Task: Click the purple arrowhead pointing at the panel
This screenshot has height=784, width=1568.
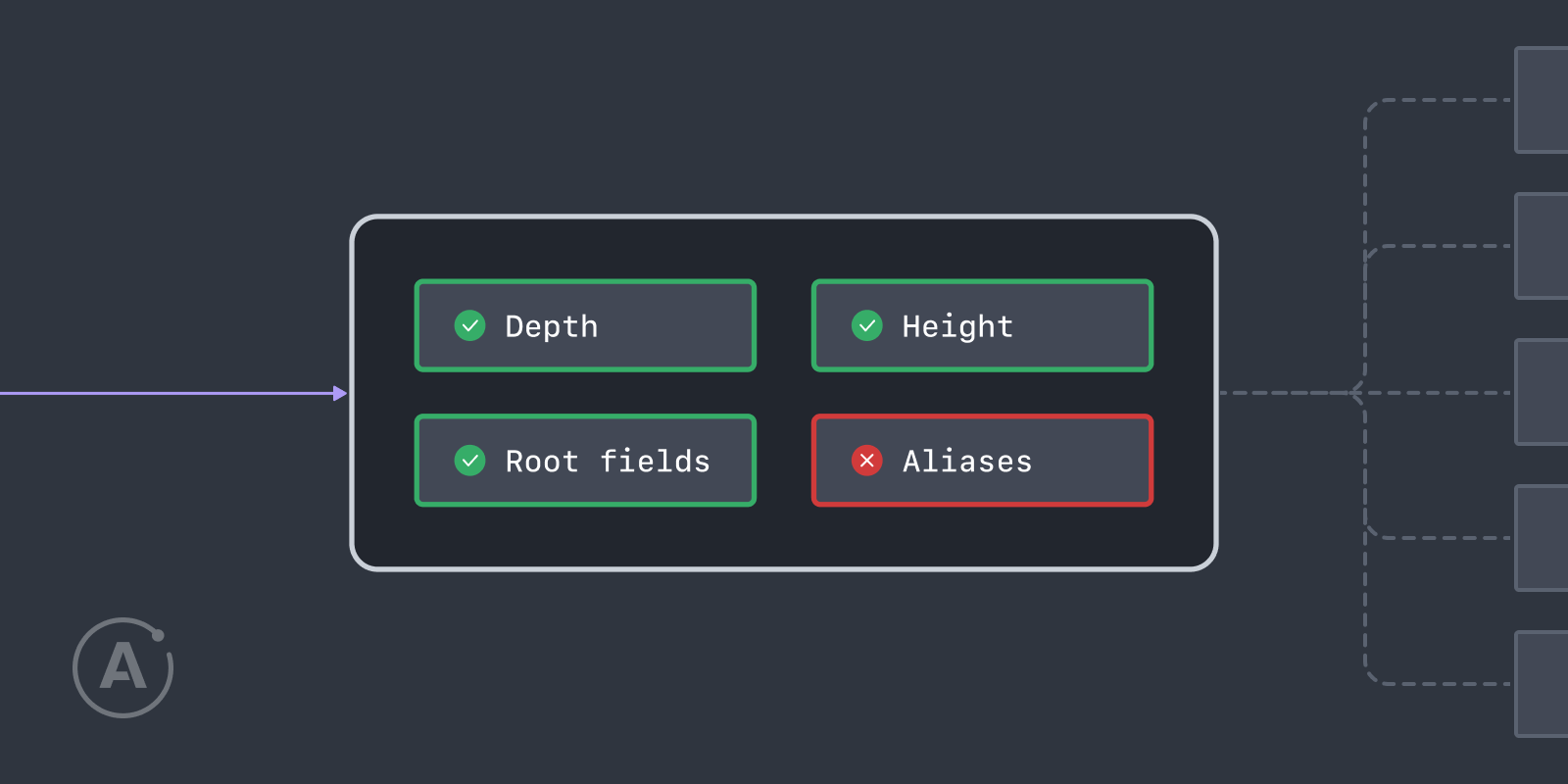Action: pyautogui.click(x=340, y=393)
